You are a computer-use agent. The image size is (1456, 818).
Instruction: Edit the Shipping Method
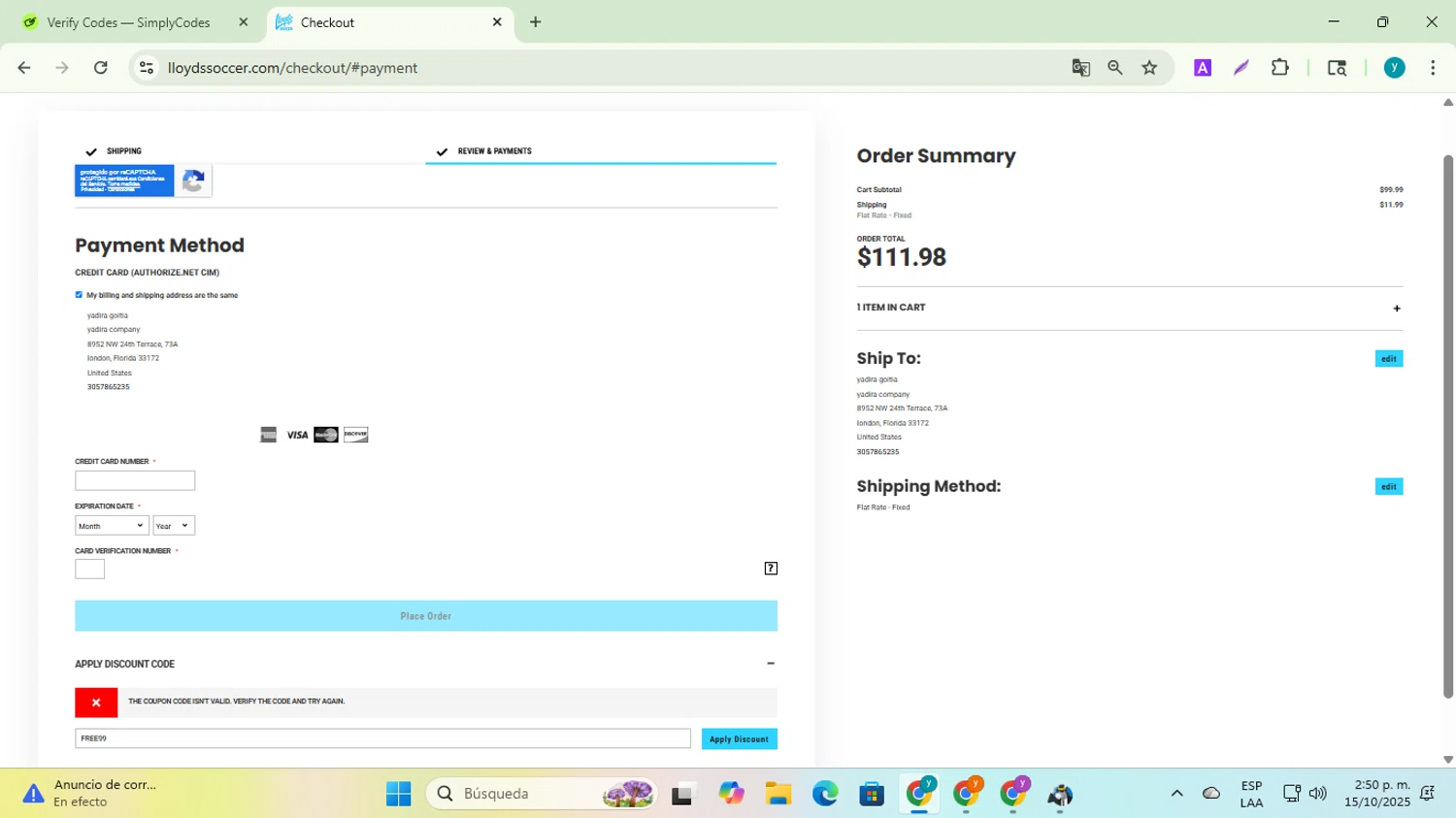point(1389,487)
